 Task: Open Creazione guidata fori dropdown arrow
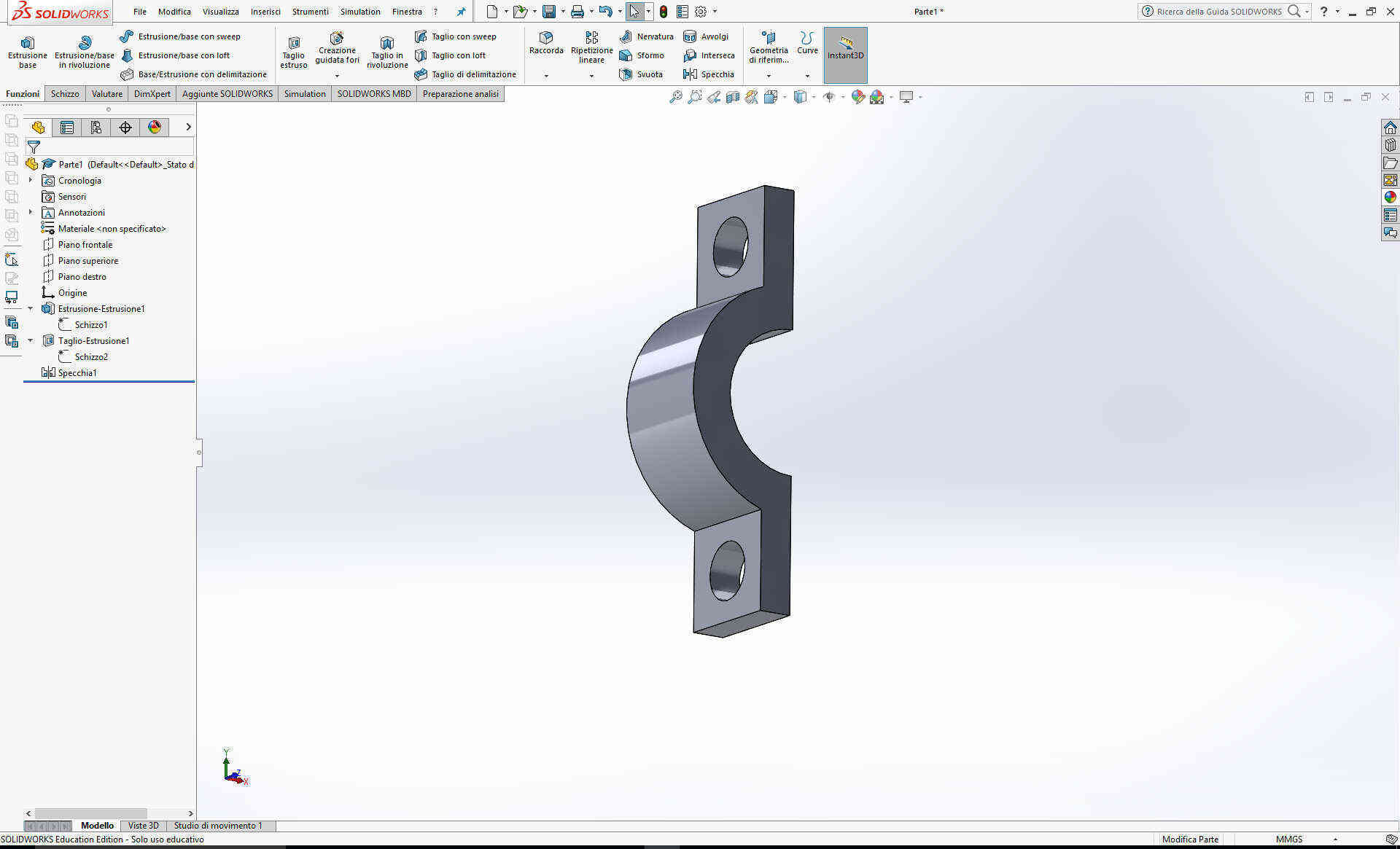coord(337,76)
